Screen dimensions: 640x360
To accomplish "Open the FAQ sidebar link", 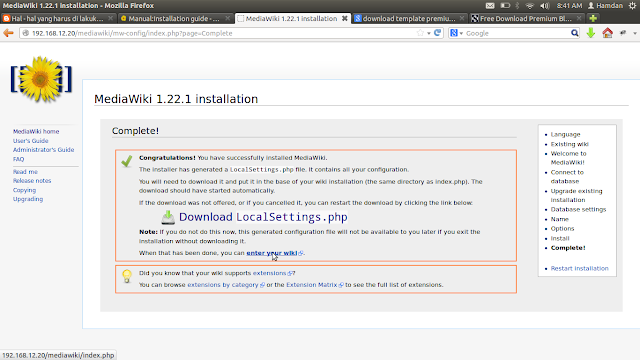I will [x=18, y=159].
